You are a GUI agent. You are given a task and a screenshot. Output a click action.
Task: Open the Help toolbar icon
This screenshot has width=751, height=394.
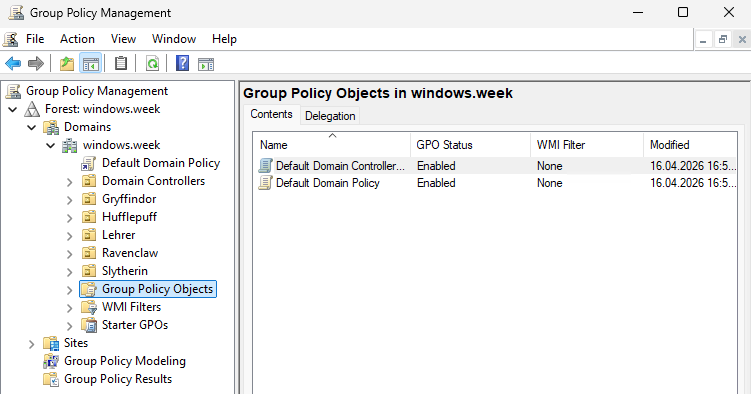(182, 63)
